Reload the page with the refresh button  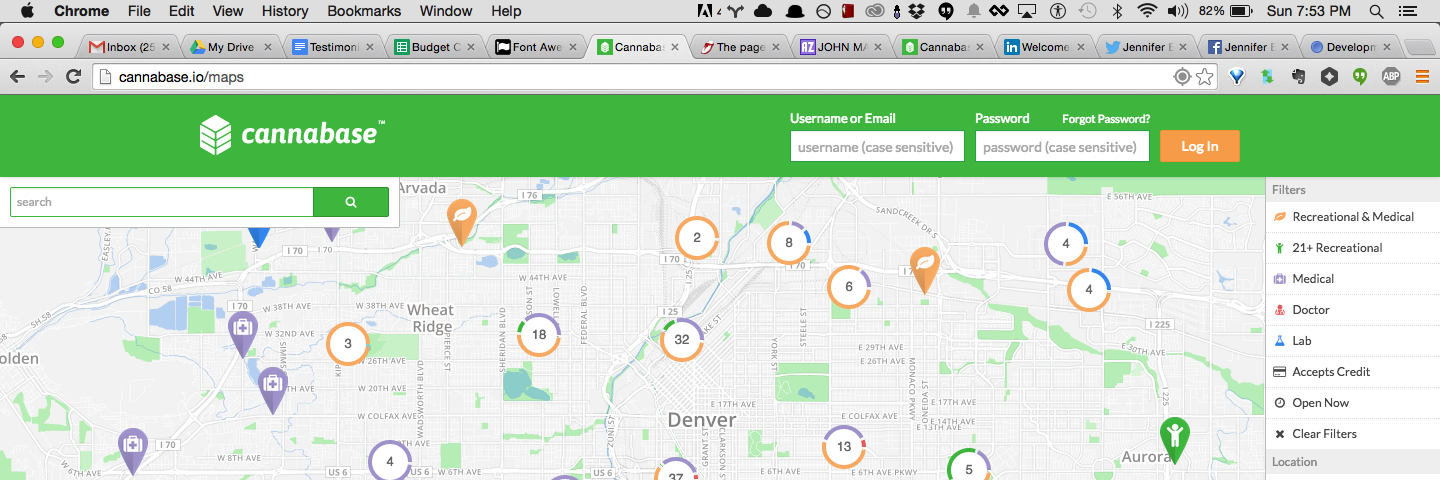coord(73,77)
